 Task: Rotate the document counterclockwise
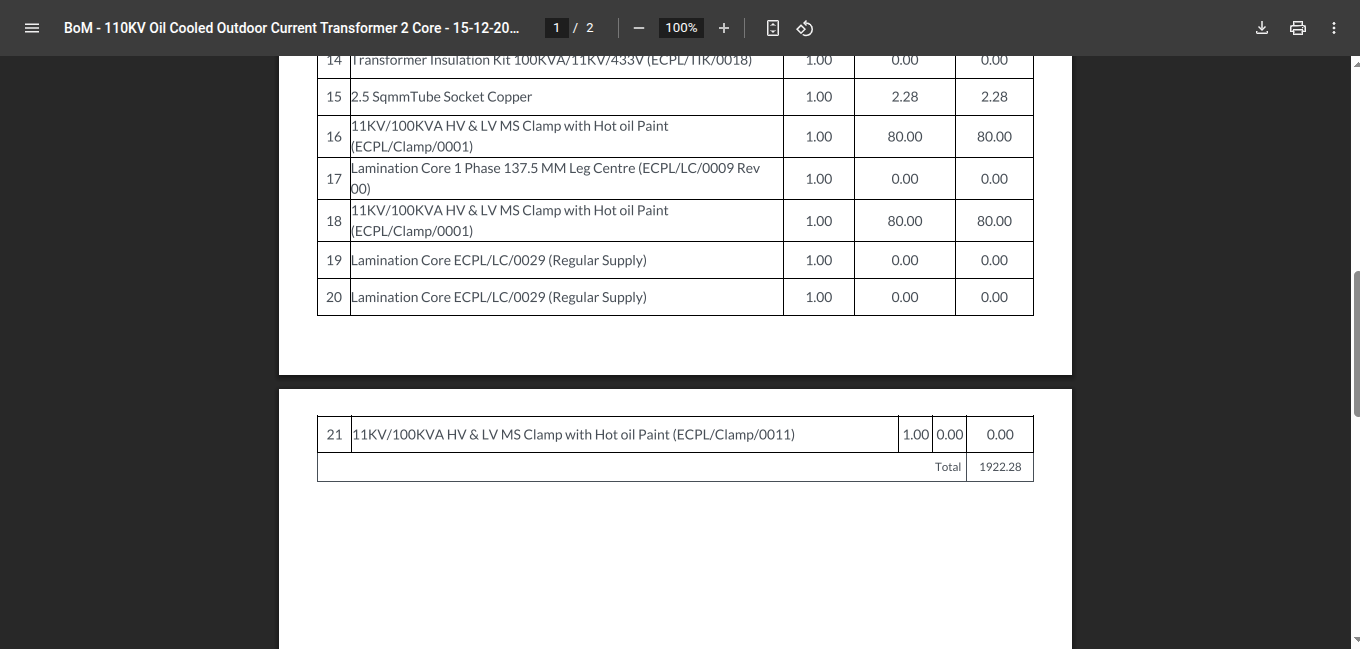click(x=805, y=28)
